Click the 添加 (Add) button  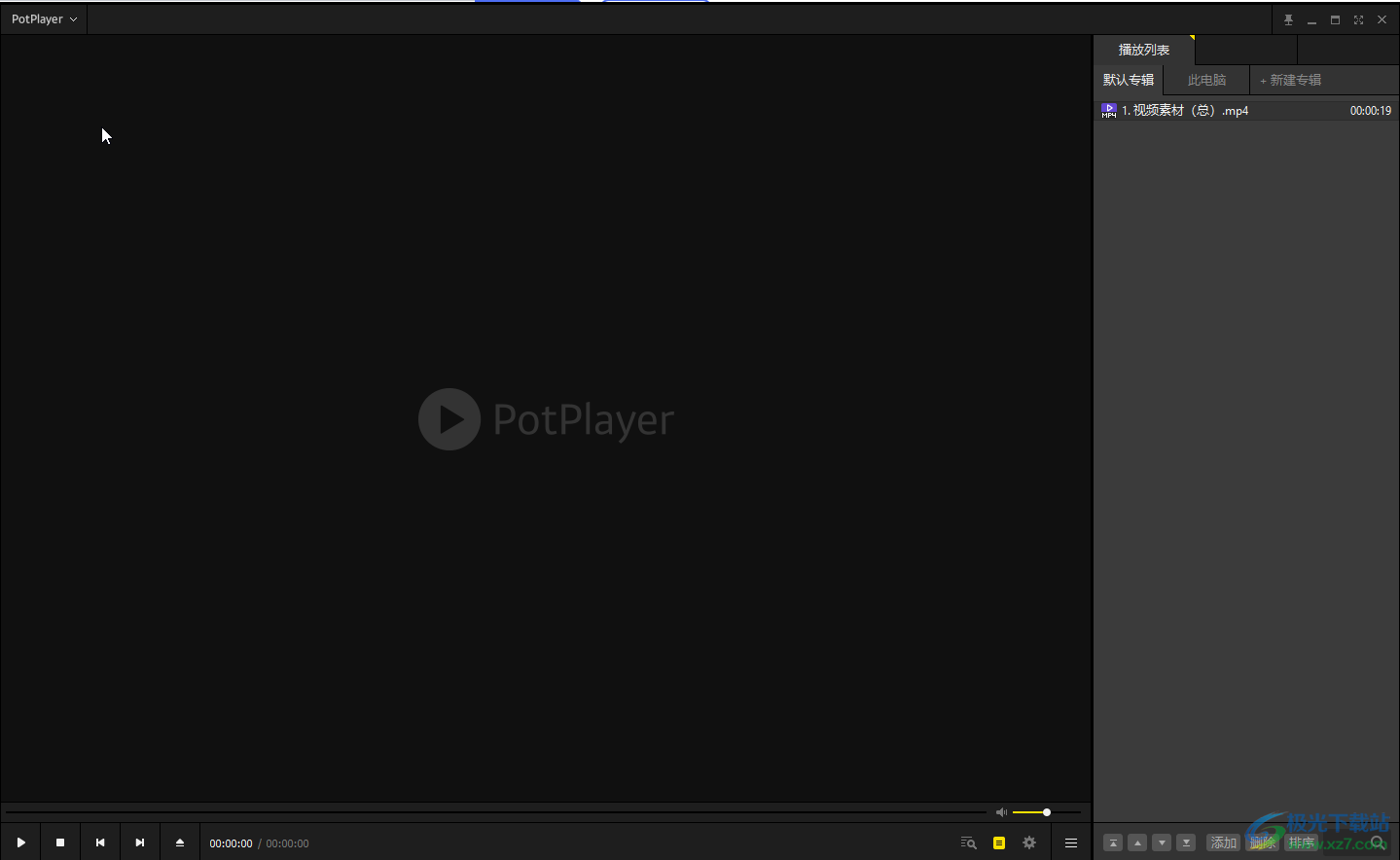(x=1224, y=843)
